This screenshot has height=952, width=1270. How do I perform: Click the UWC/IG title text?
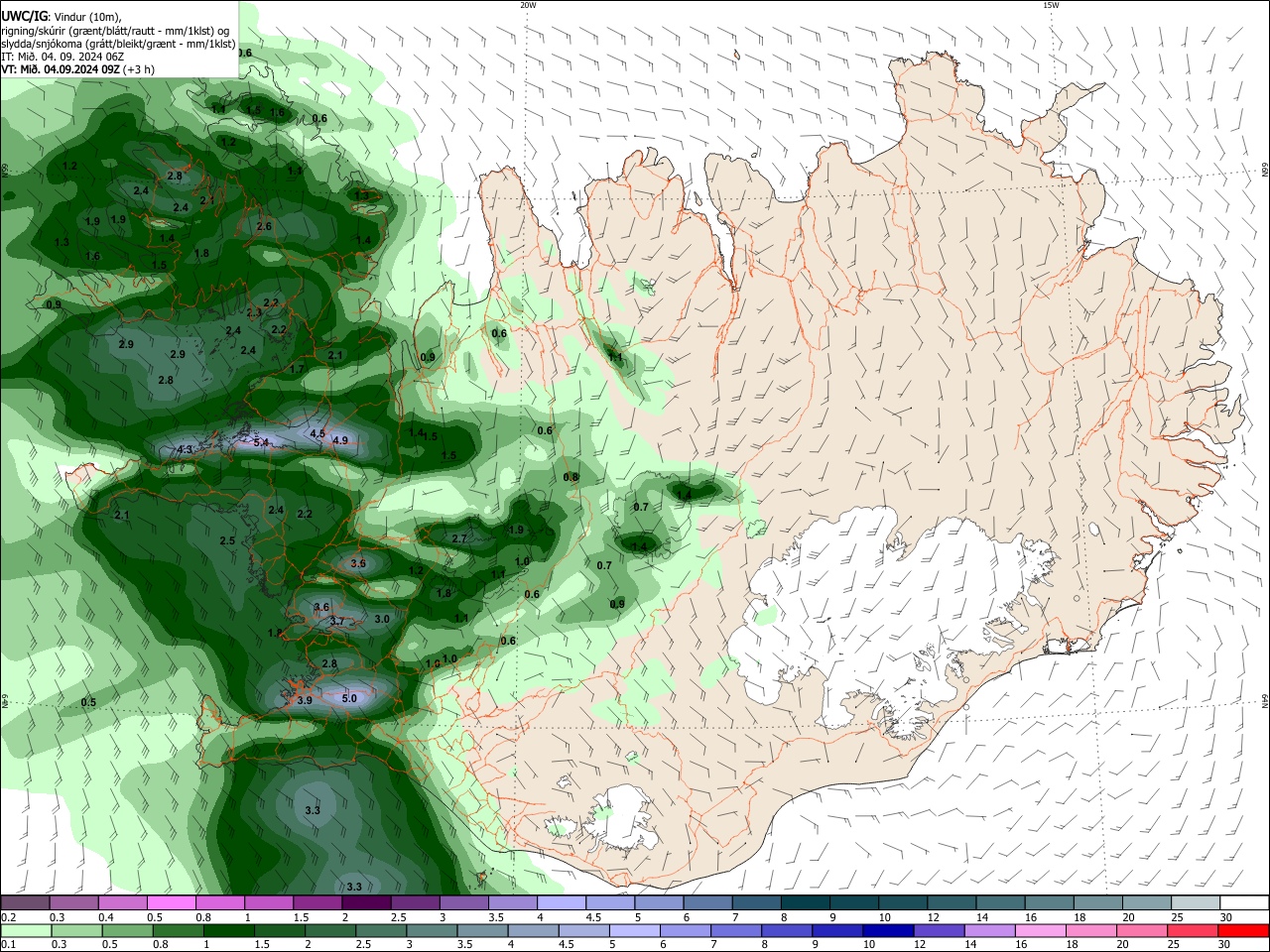click(24, 16)
